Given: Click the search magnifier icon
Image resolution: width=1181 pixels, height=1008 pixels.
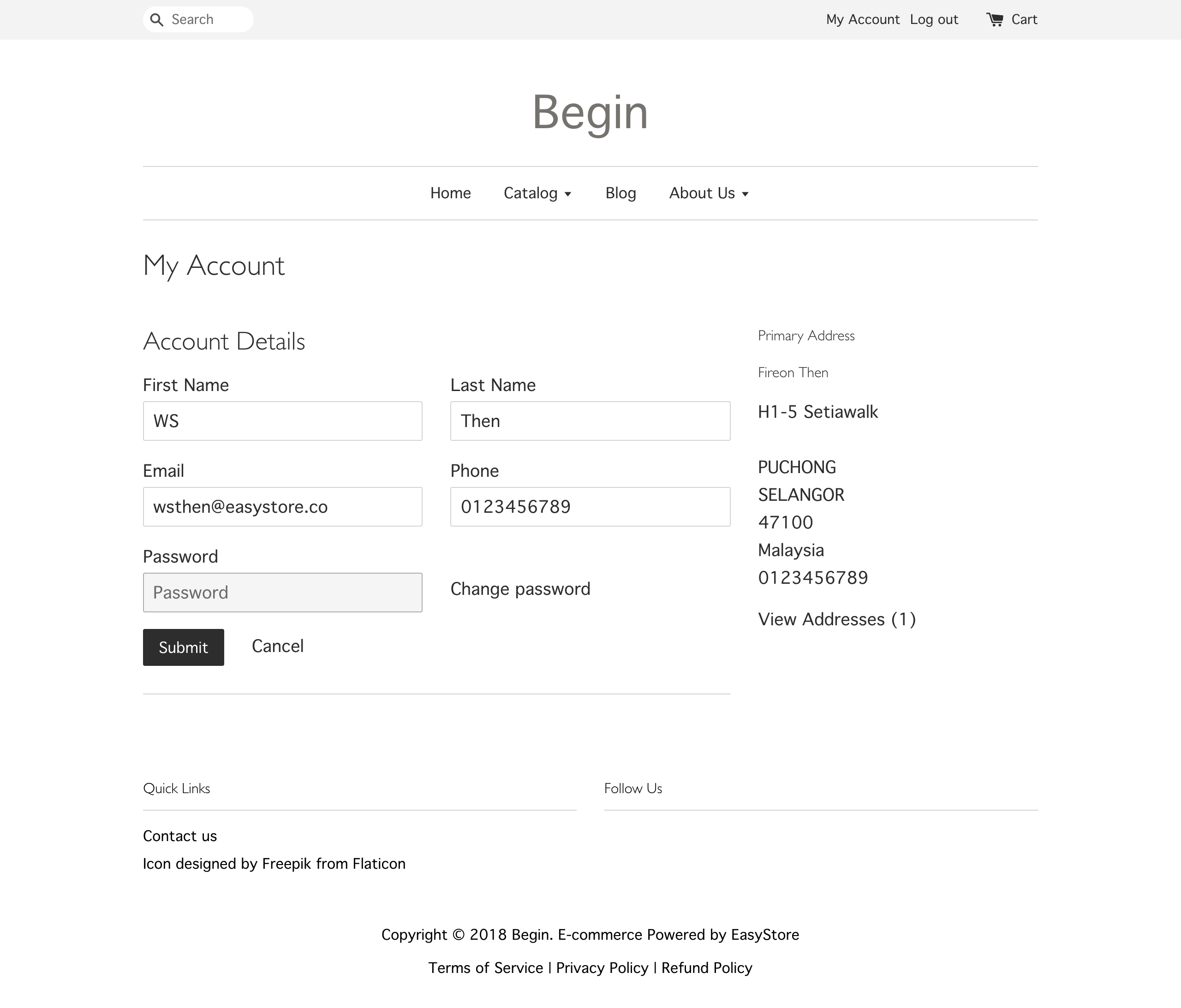Looking at the screenshot, I should (157, 20).
